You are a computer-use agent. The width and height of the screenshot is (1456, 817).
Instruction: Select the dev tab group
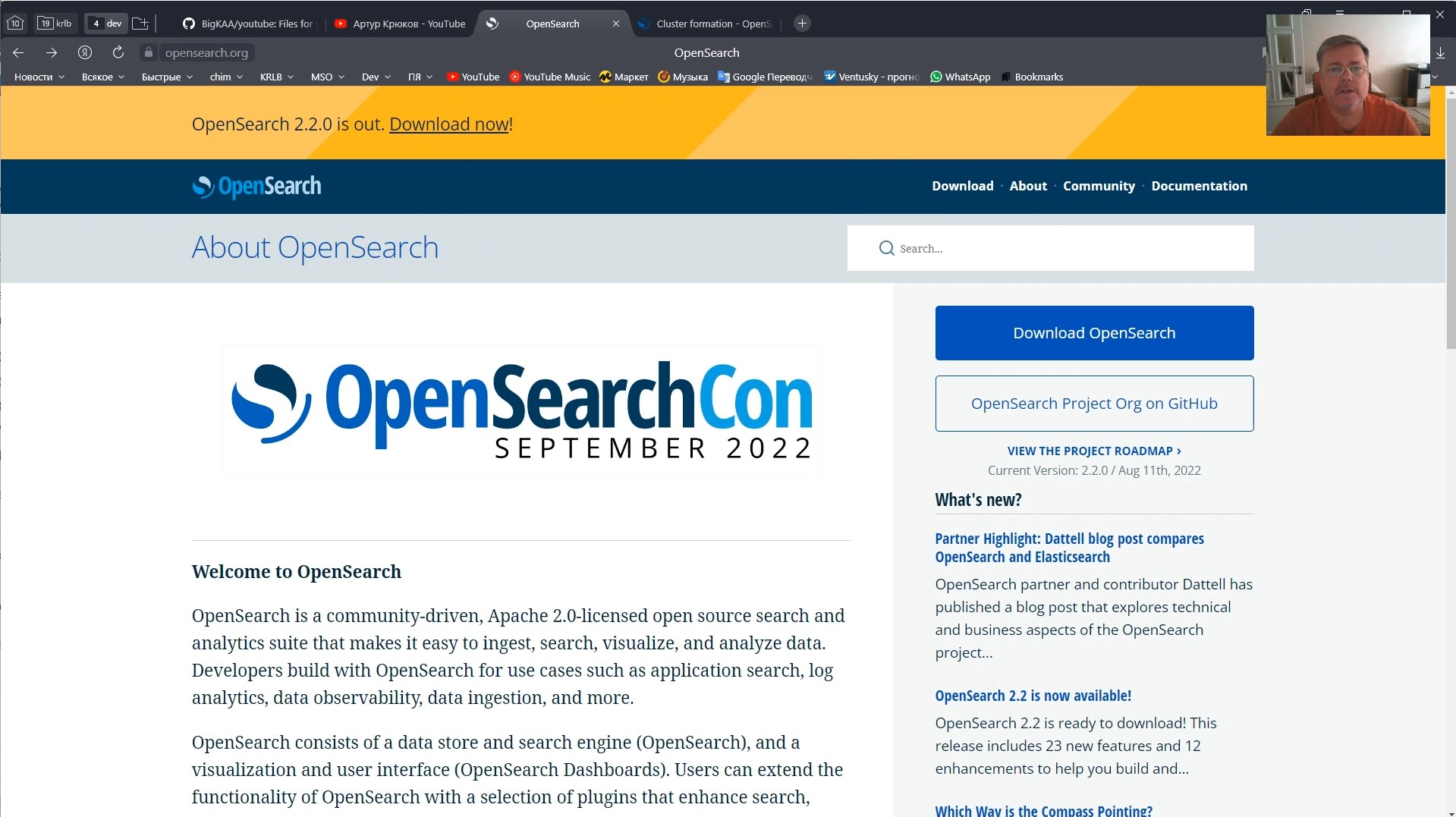[106, 24]
